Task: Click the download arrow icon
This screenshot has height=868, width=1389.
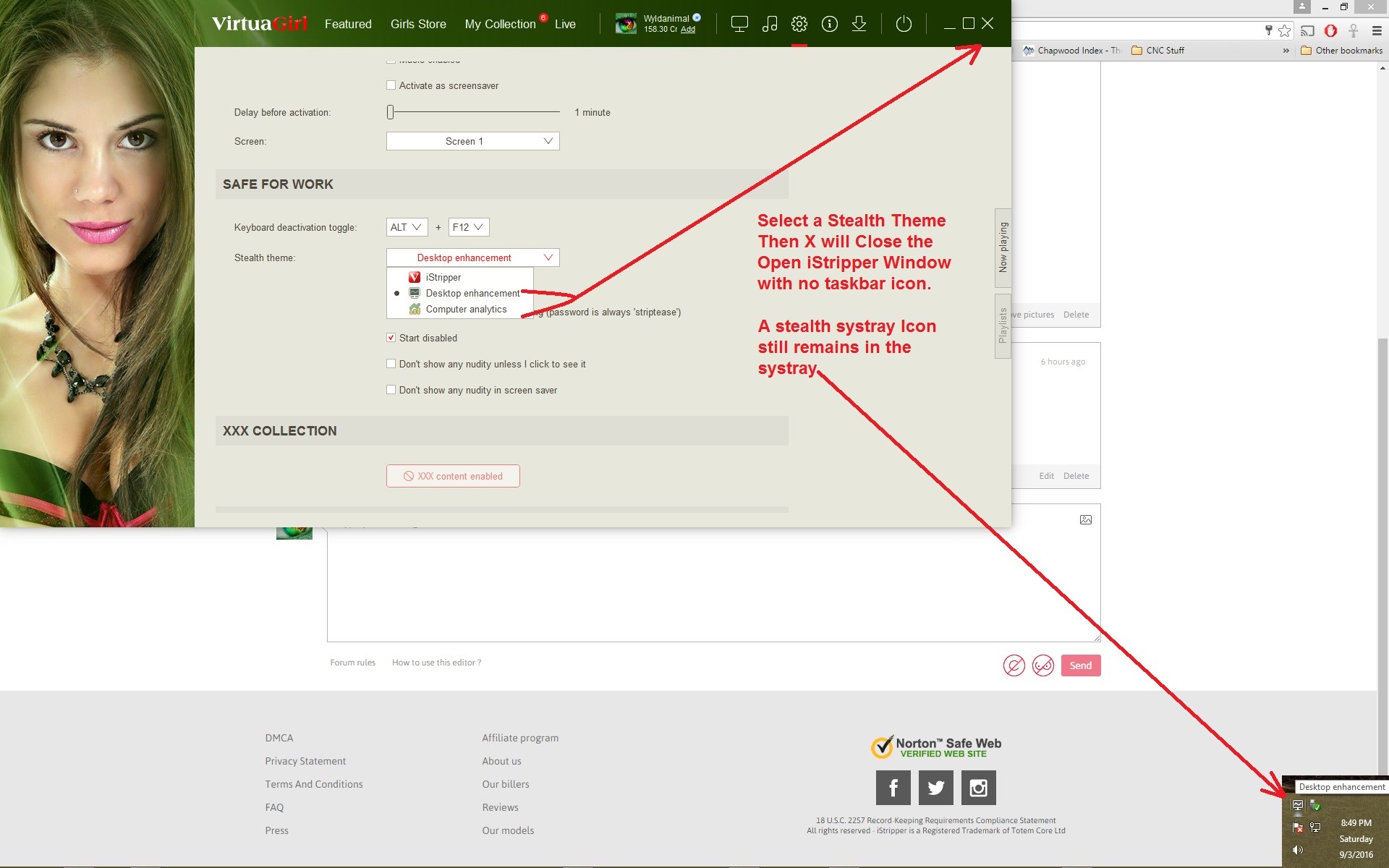Action: tap(859, 24)
